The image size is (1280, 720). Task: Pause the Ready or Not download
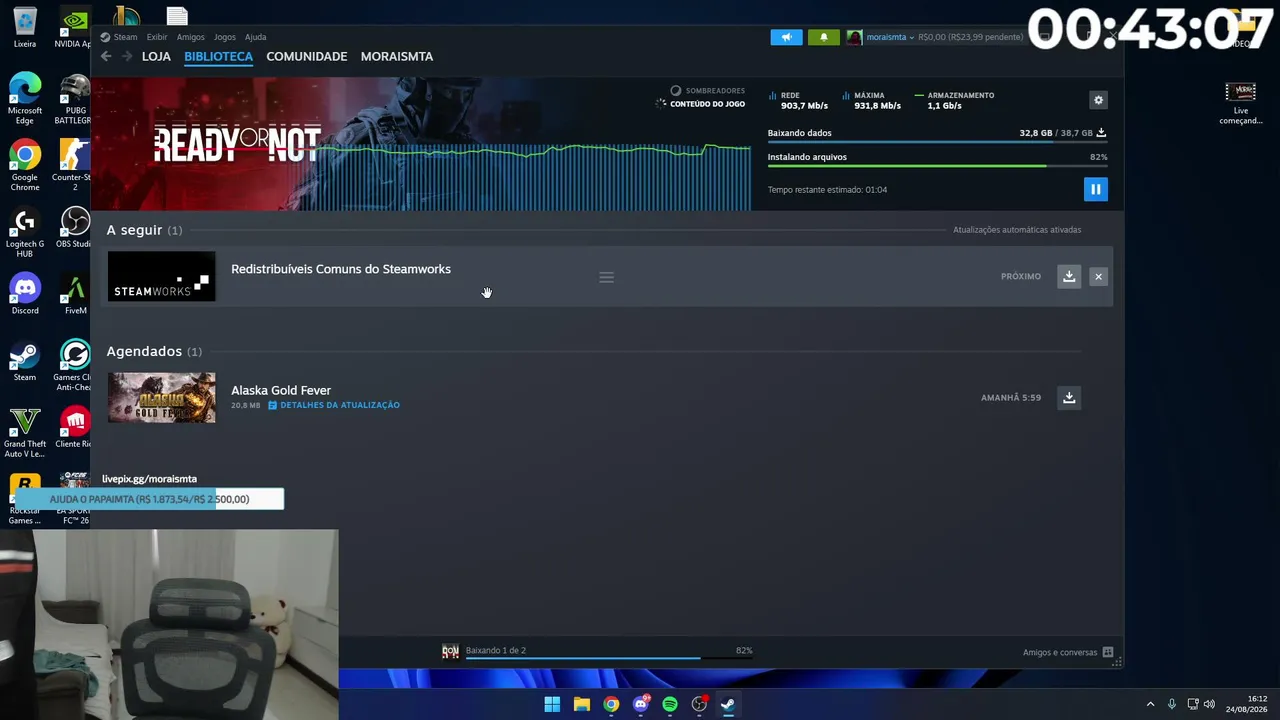tap(1095, 189)
